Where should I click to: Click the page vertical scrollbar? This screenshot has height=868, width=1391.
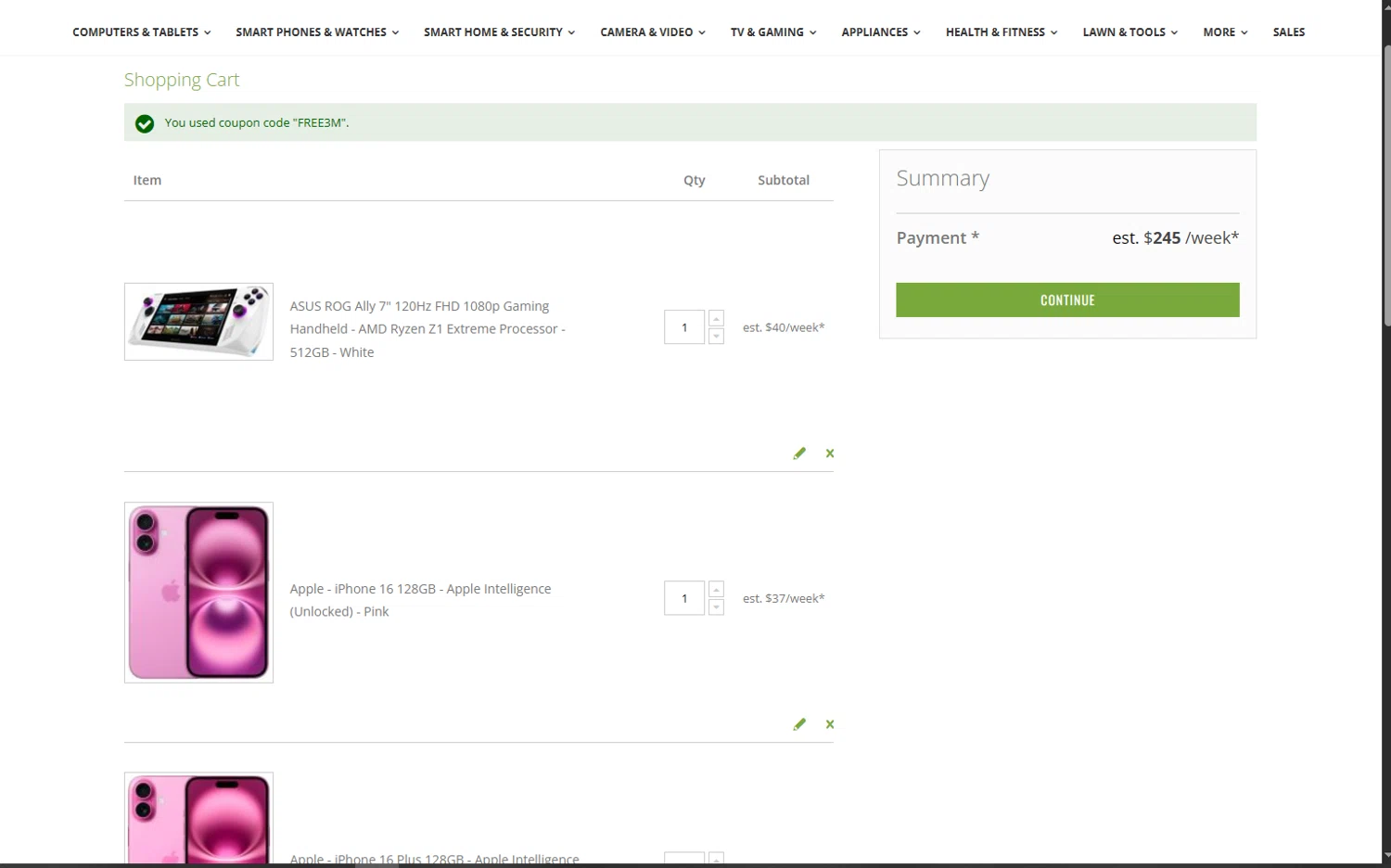tap(1386, 185)
